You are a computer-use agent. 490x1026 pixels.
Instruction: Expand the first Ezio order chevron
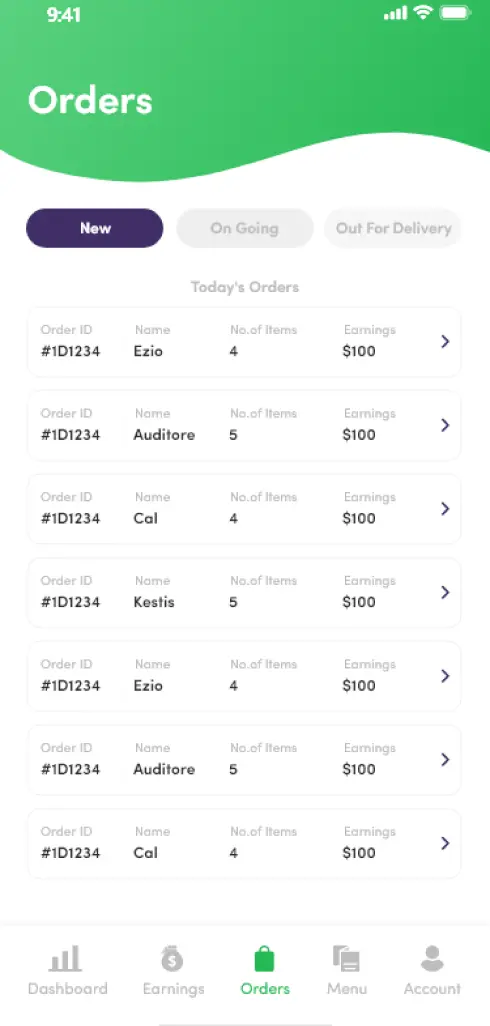[445, 342]
